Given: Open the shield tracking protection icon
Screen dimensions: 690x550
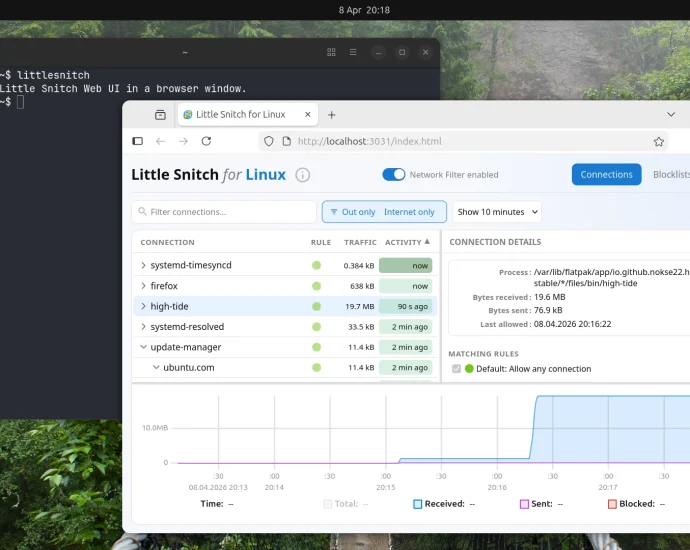Looking at the screenshot, I should [x=269, y=141].
